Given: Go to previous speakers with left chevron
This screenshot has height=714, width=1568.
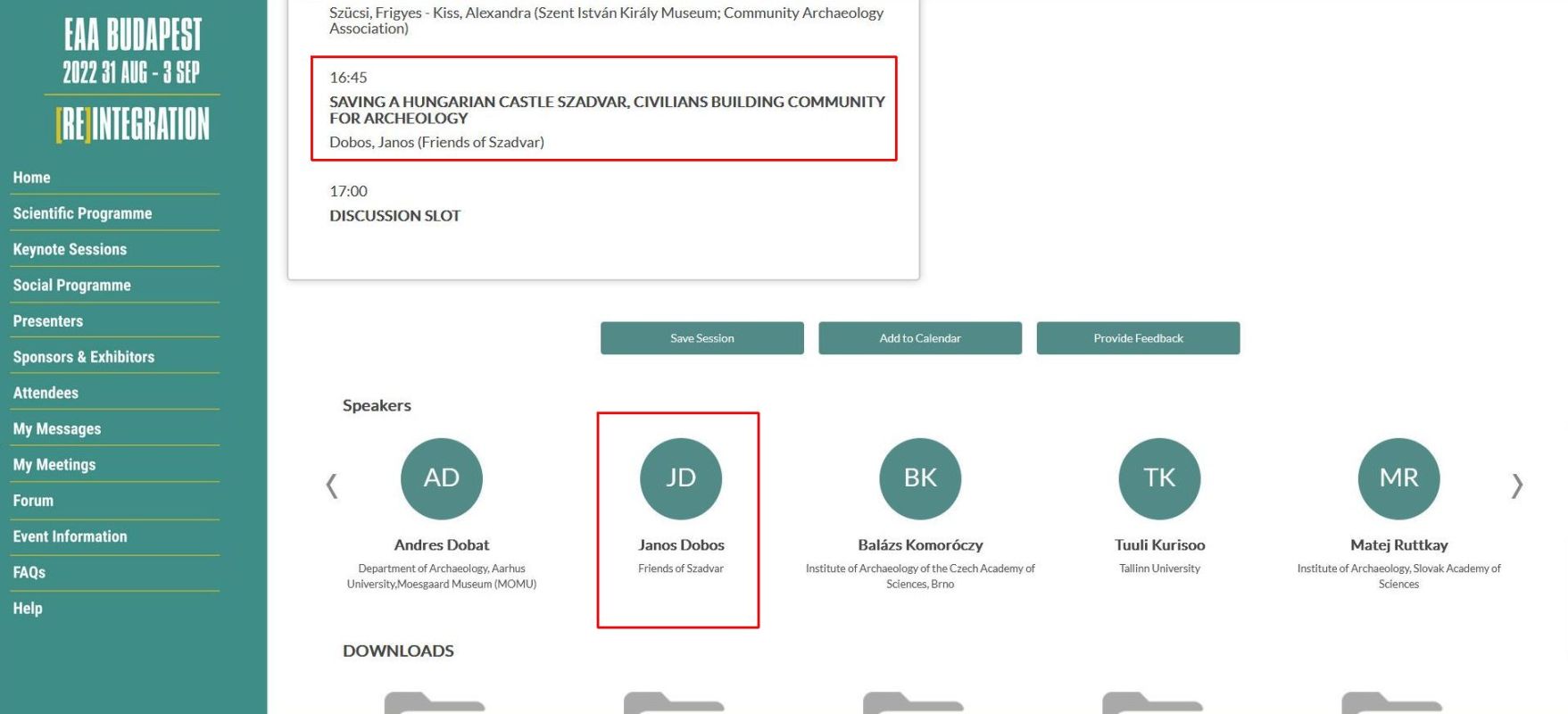Looking at the screenshot, I should point(332,486).
